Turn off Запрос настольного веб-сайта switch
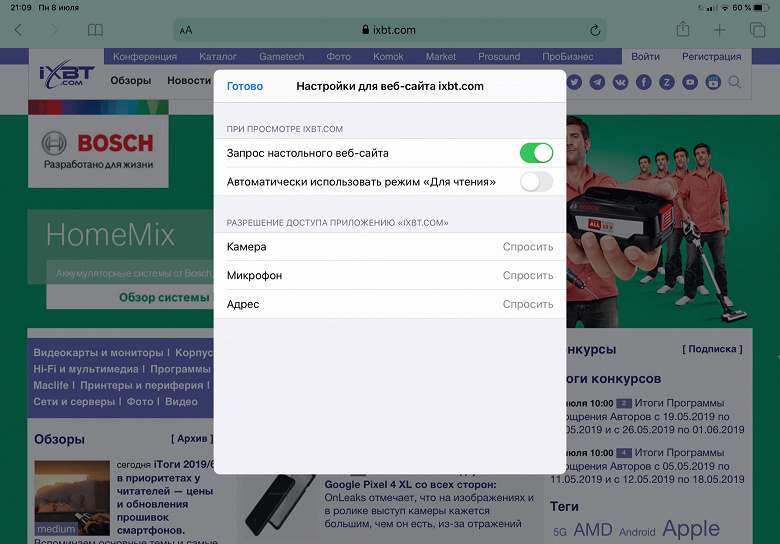Image resolution: width=780 pixels, height=544 pixels. [x=536, y=153]
